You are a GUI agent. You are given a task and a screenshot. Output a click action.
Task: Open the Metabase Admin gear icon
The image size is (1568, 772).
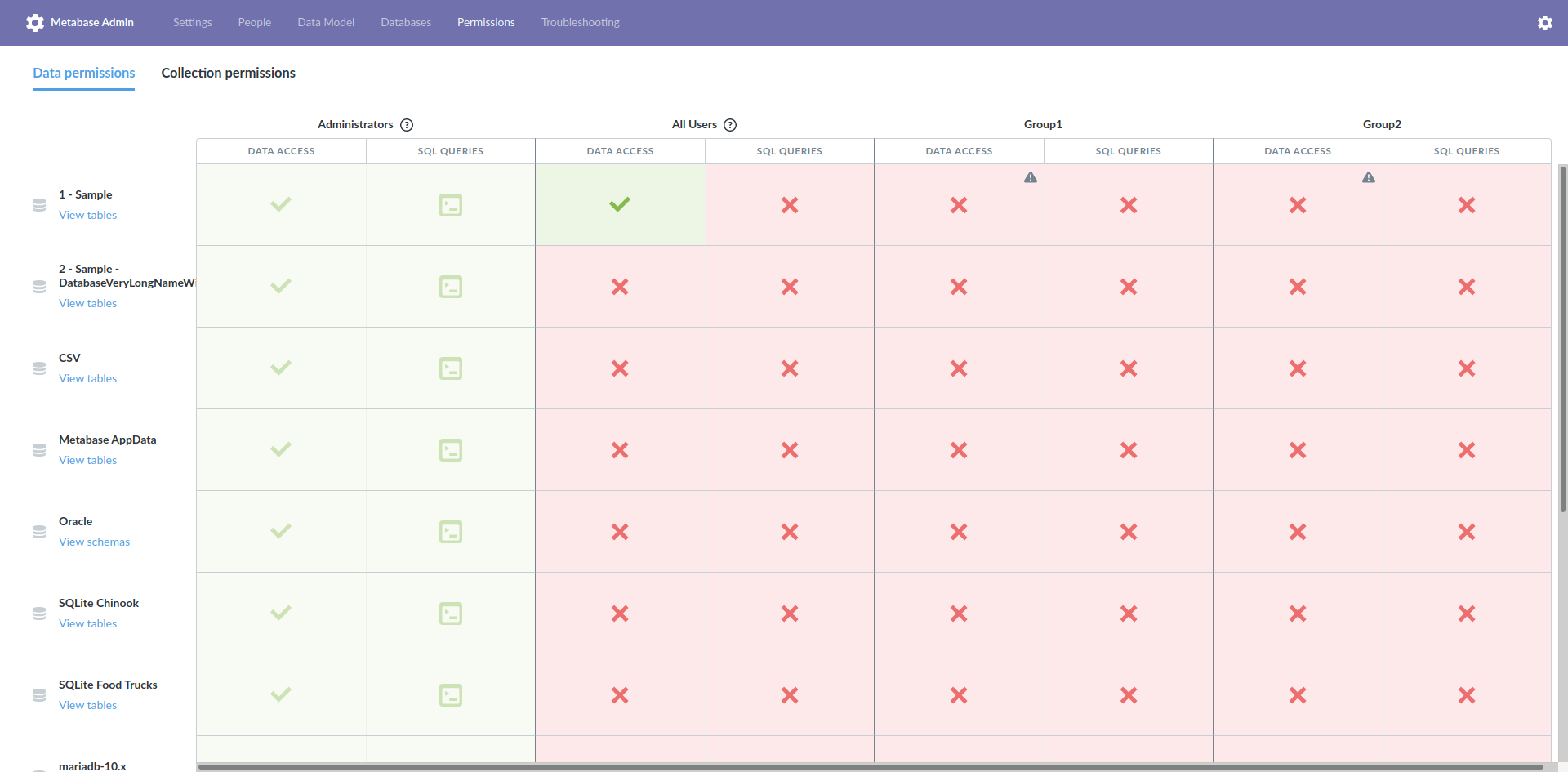click(x=35, y=22)
